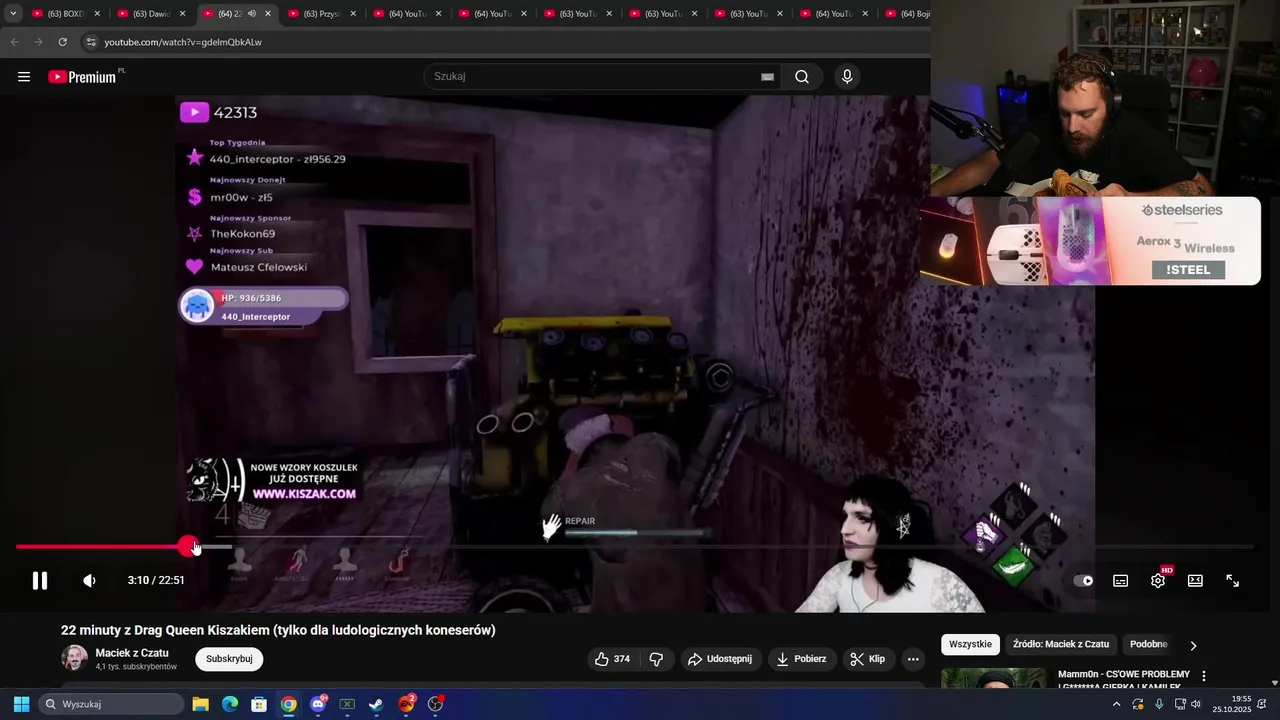Image resolution: width=1280 pixels, height=720 pixels.
Task: Toggle subtitles on the player
Action: (x=1121, y=580)
